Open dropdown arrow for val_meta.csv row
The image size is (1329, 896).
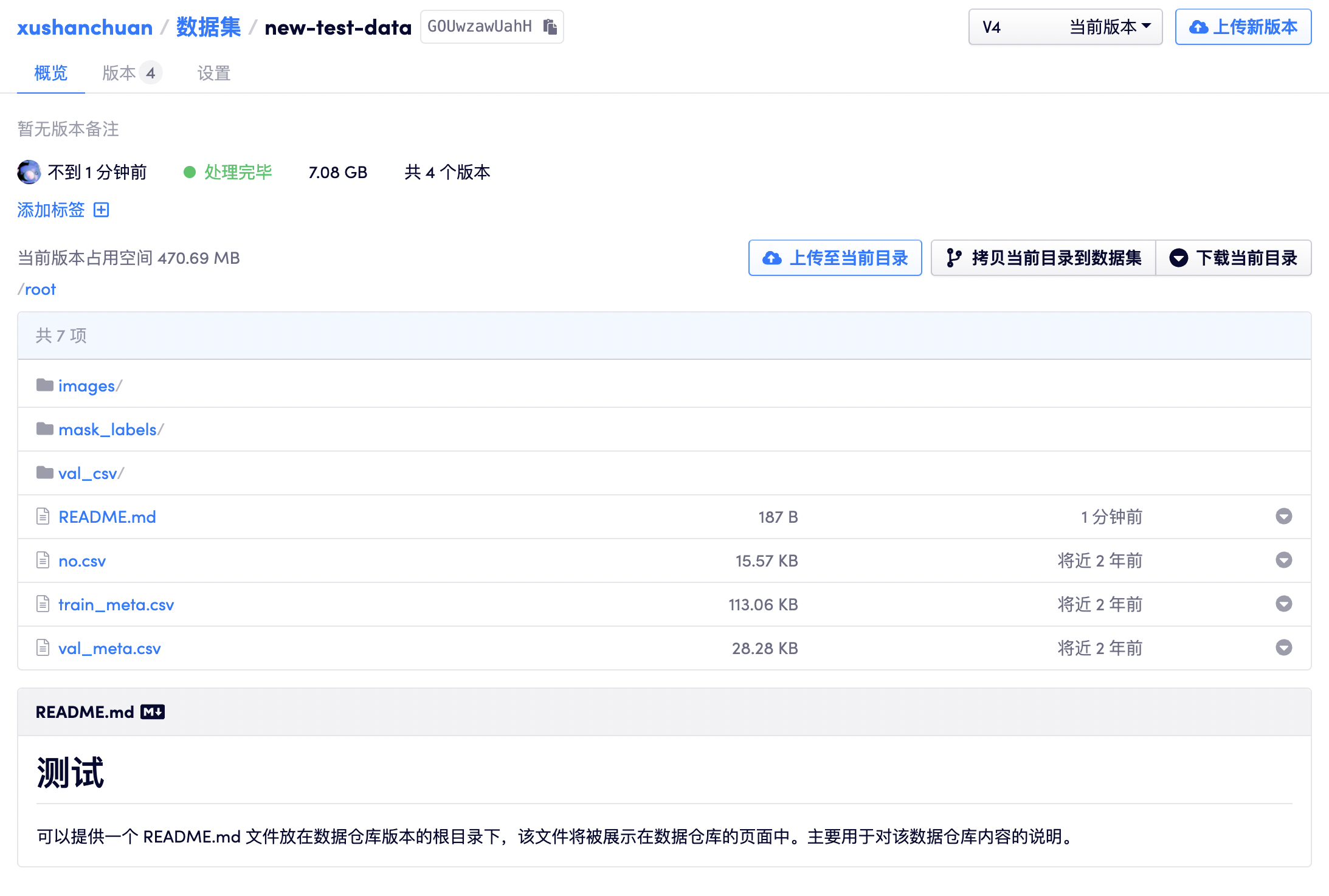(1283, 648)
